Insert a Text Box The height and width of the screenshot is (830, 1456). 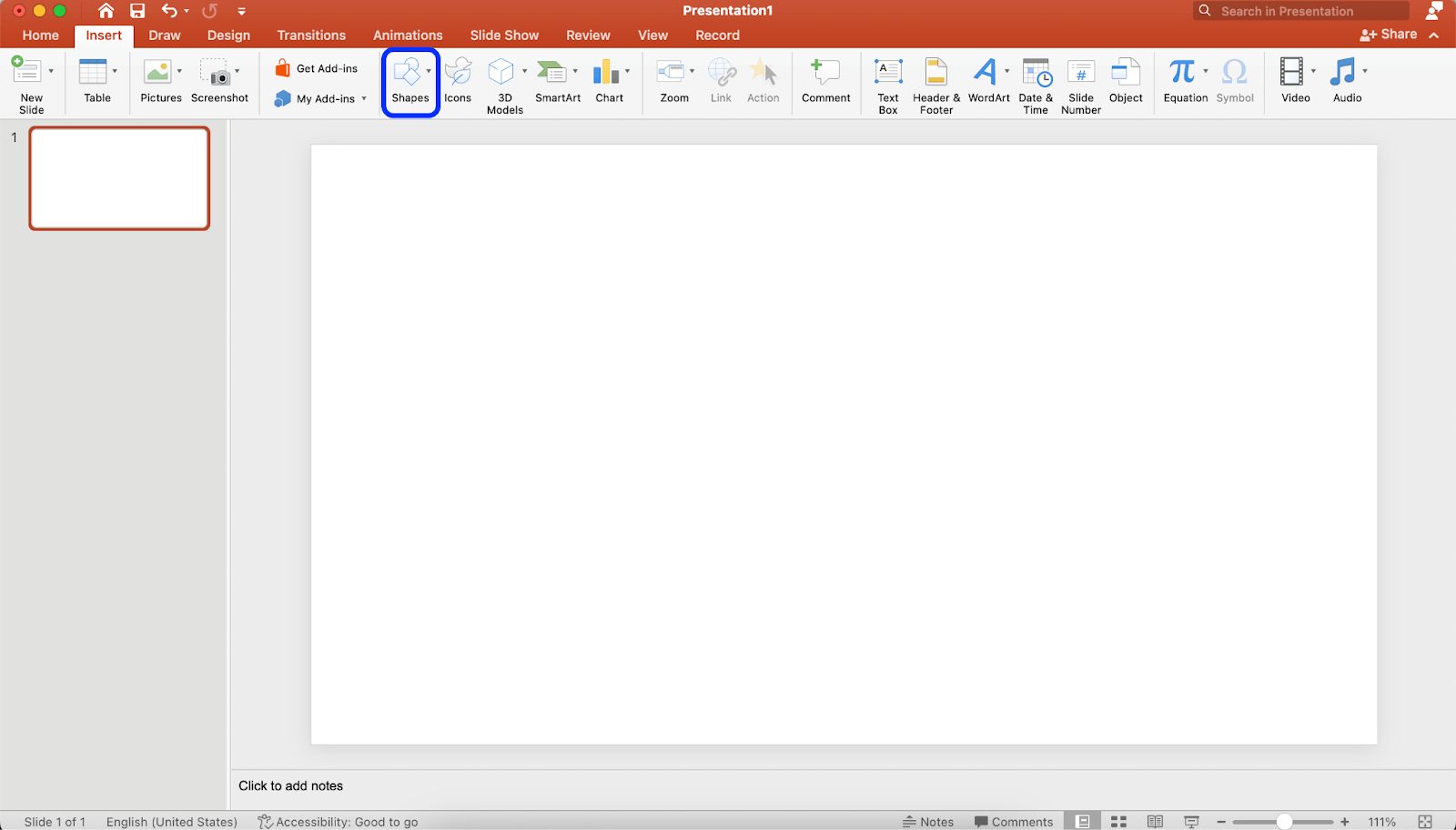pyautogui.click(x=887, y=83)
